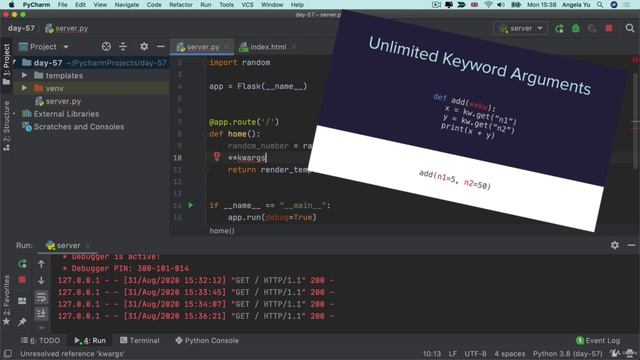Click the home() editor breadcrumb
Image resolution: width=640 pixels, height=360 pixels.
[x=222, y=231]
